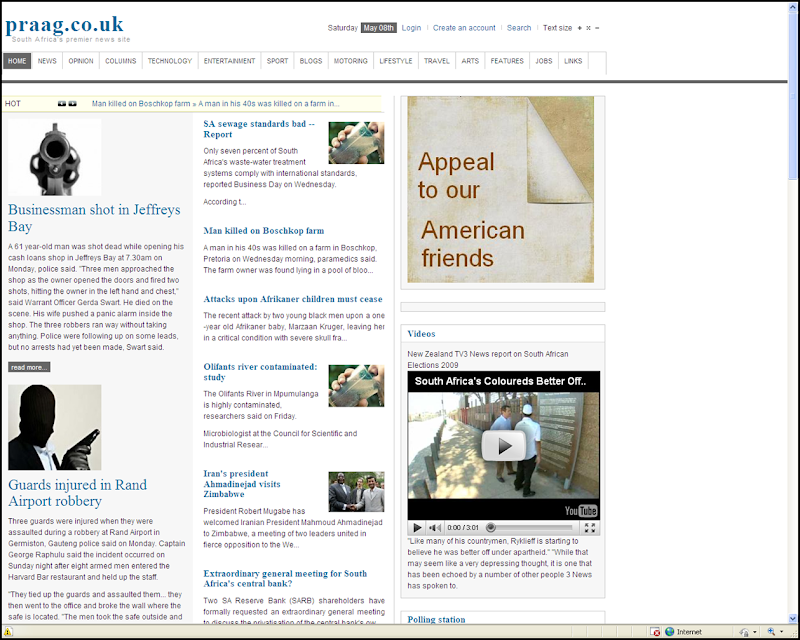
Task: Click the masked gunman image thumbnail
Action: tap(55, 427)
